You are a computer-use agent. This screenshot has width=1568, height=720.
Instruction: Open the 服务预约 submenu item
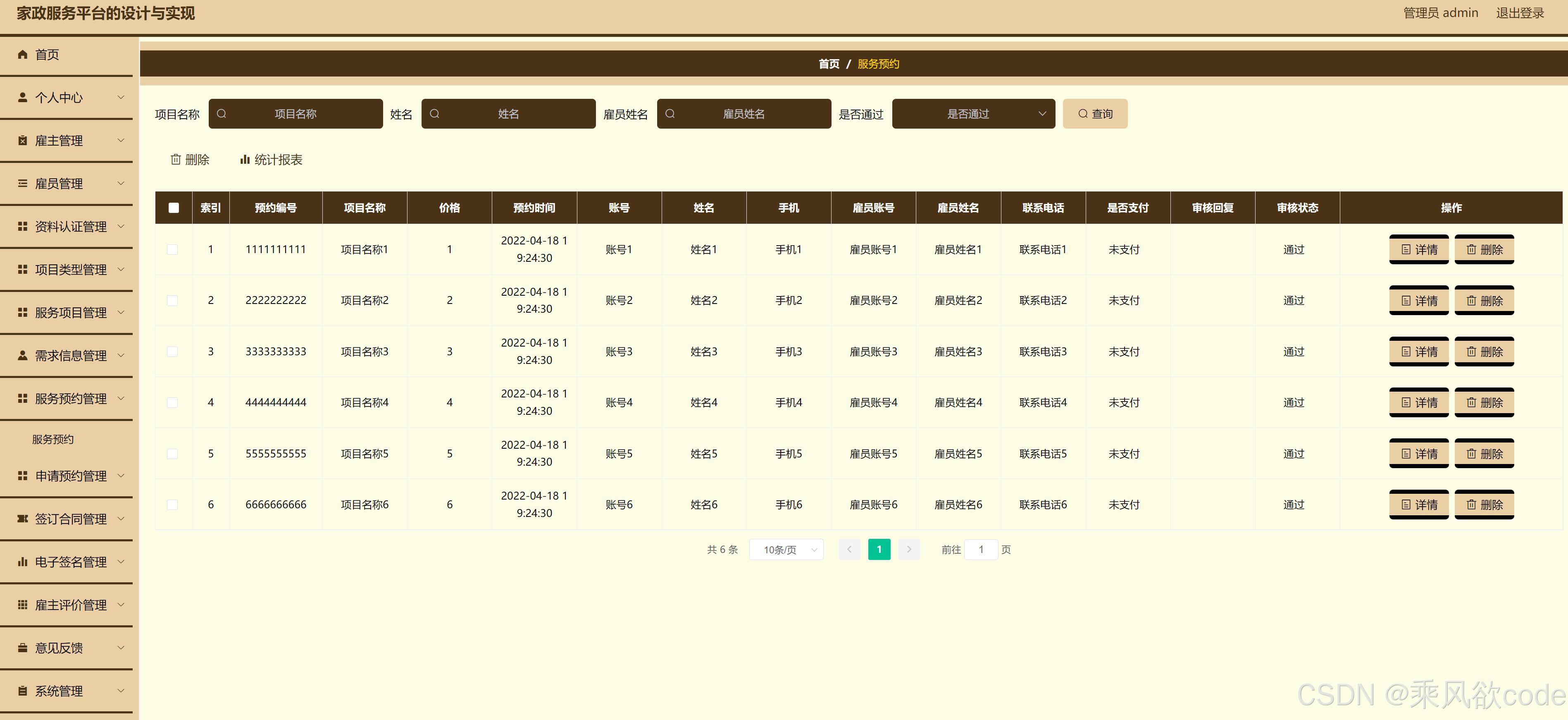coord(53,439)
